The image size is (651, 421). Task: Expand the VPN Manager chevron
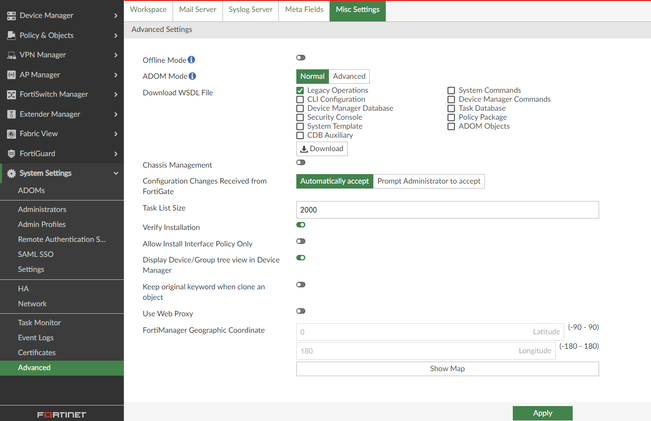click(x=116, y=55)
